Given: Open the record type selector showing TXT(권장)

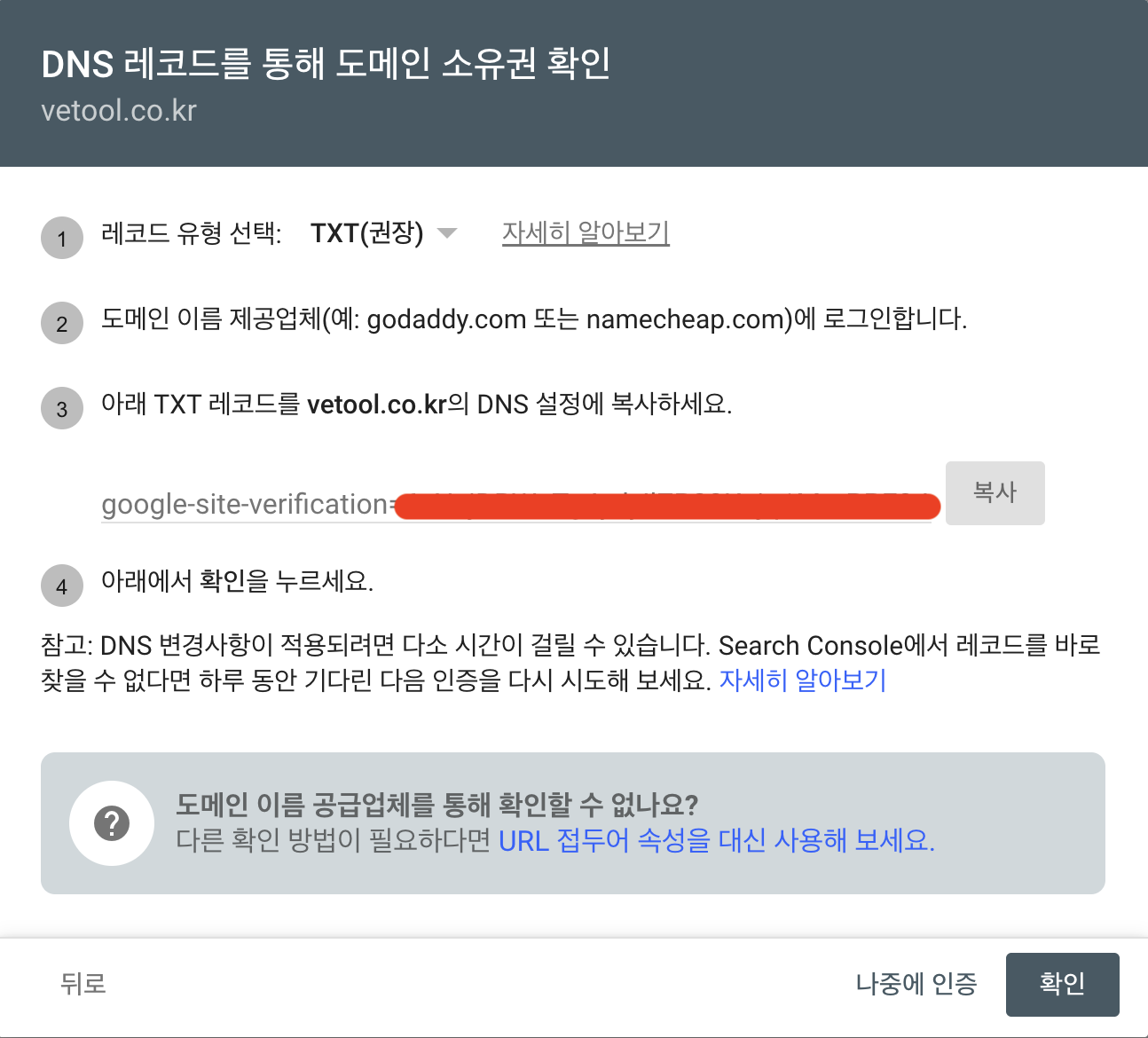Looking at the screenshot, I should [381, 232].
